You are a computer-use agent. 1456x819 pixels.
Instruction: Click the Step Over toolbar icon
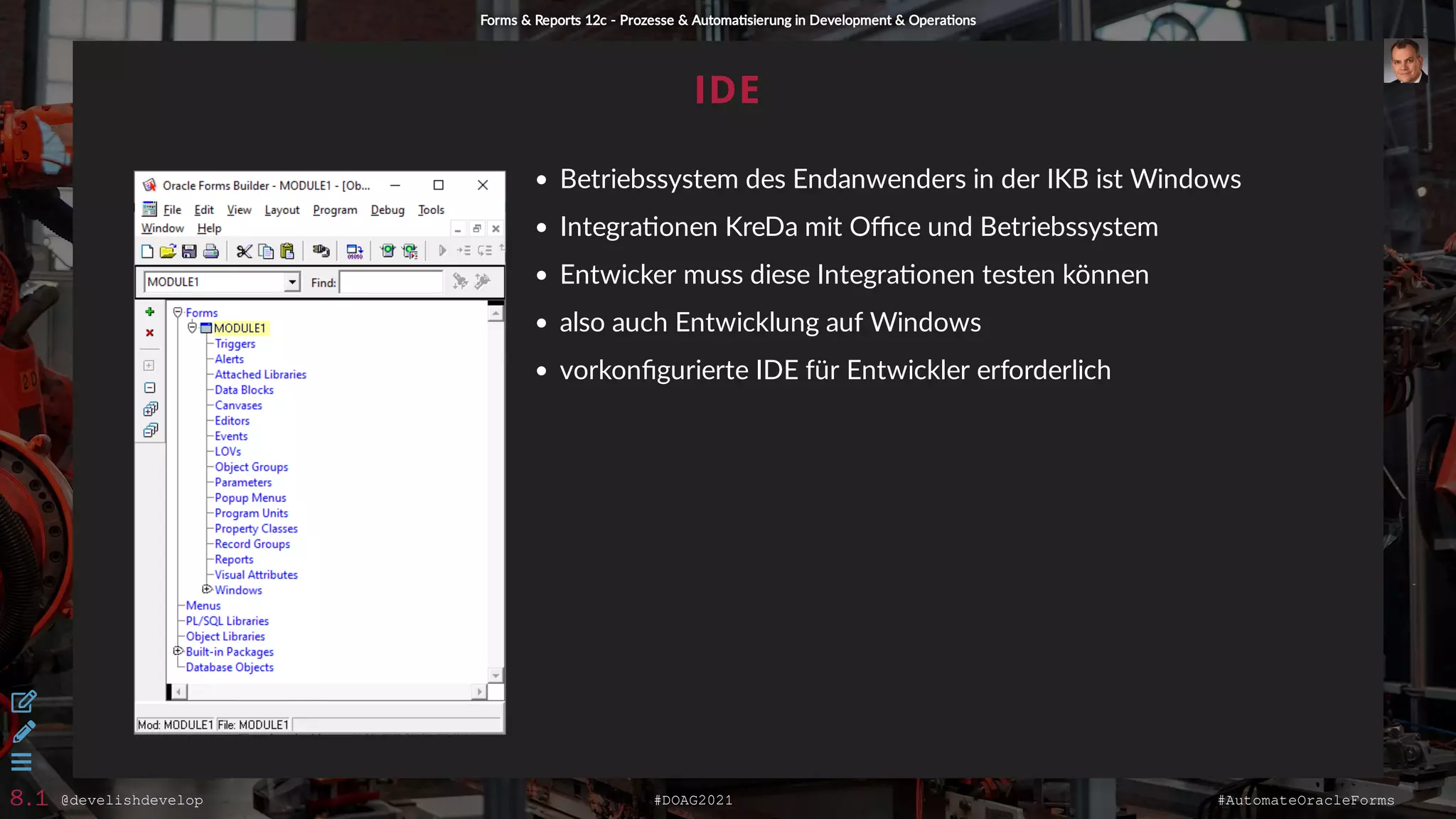pos(485,250)
